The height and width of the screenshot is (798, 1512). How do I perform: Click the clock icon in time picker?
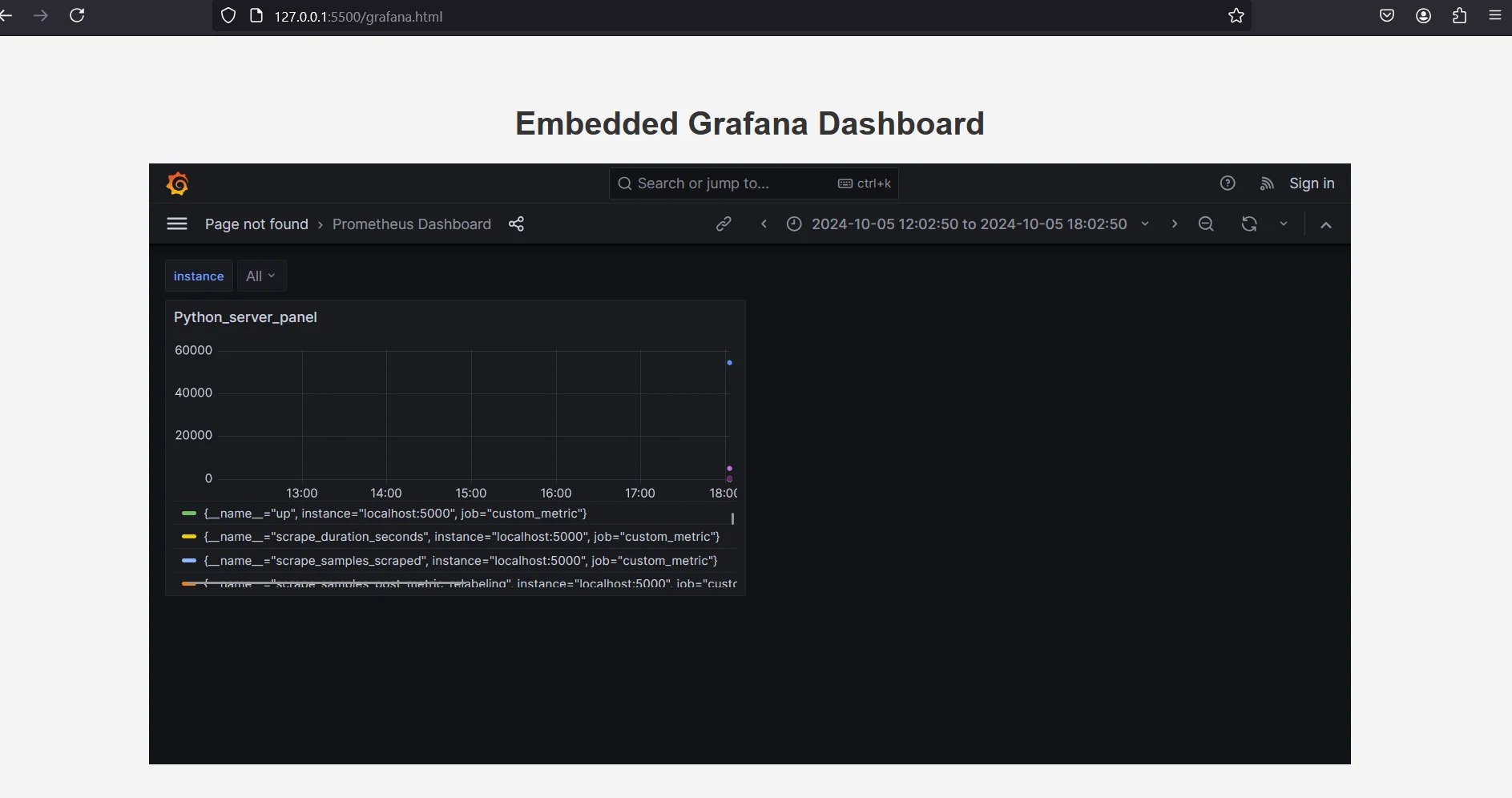point(794,224)
